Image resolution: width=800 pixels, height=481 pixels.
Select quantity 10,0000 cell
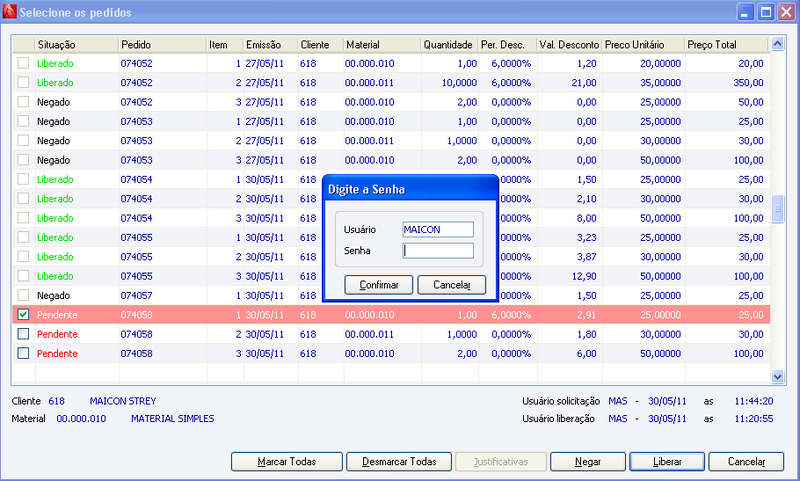pyautogui.click(x=459, y=83)
